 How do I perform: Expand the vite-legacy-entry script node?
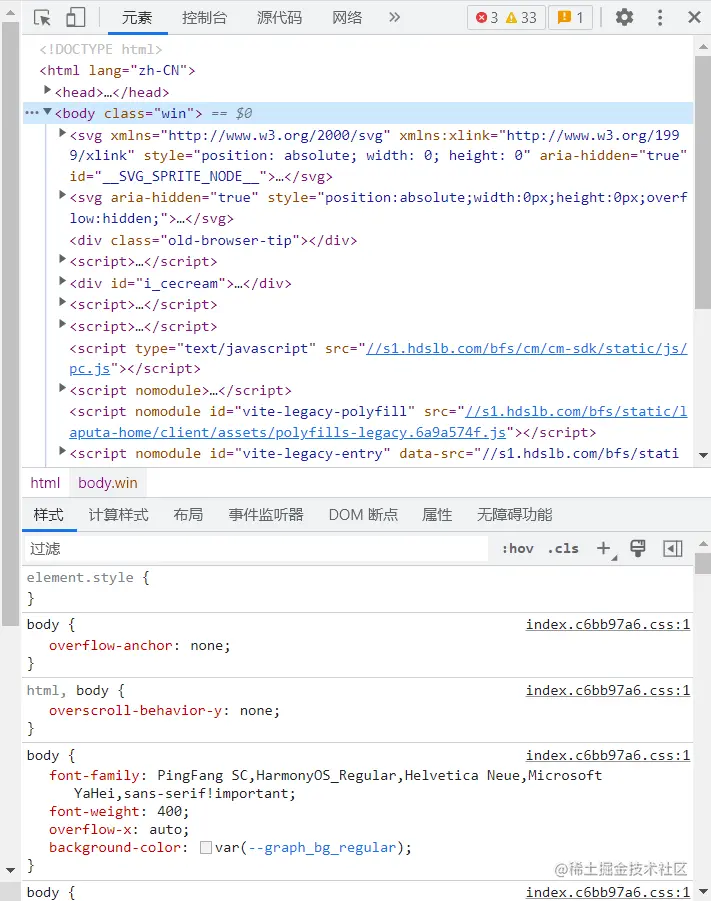(x=63, y=452)
